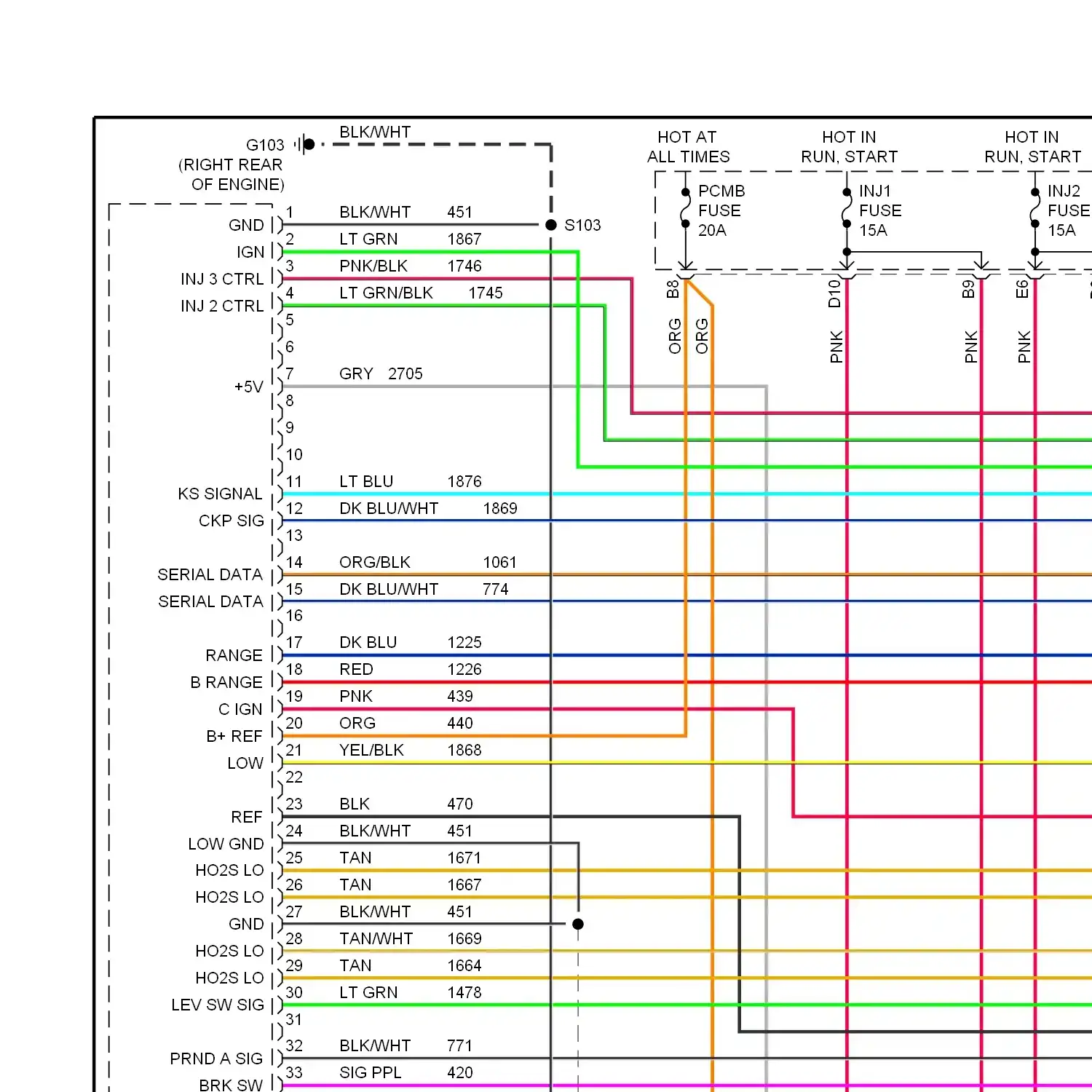Select the CKP SIG pin label
The image size is (1092, 1092).
(232, 521)
